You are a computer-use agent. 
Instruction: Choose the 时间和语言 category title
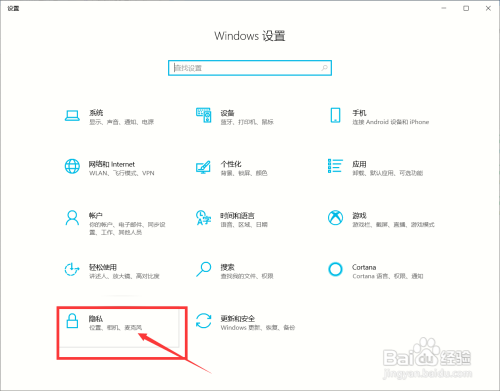[x=237, y=215]
